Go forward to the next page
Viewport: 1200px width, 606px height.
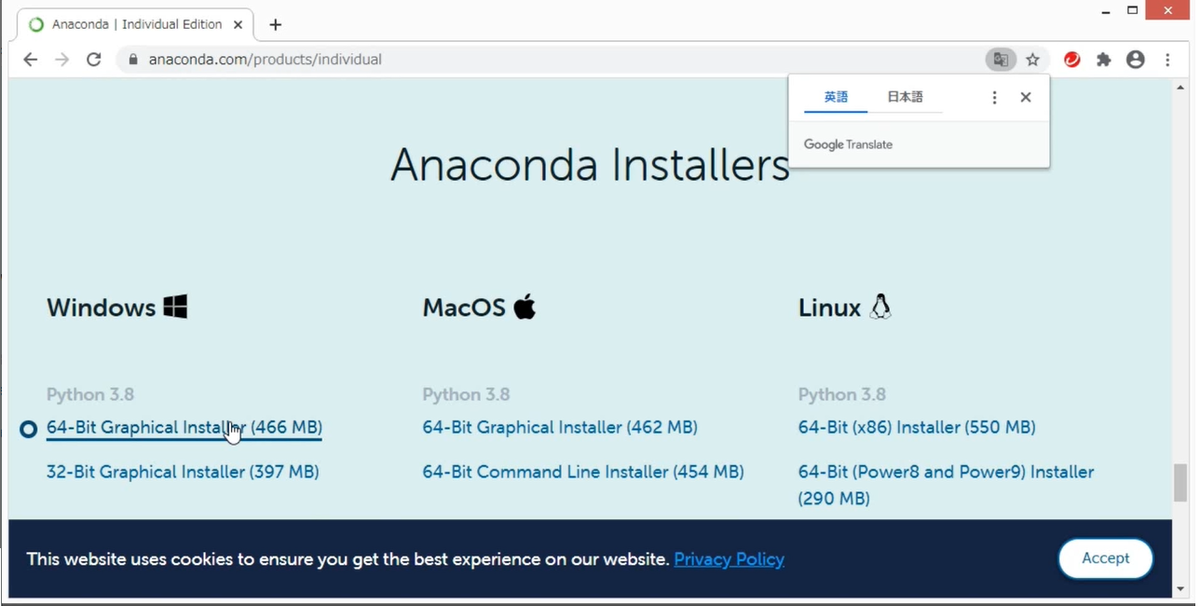(x=62, y=60)
